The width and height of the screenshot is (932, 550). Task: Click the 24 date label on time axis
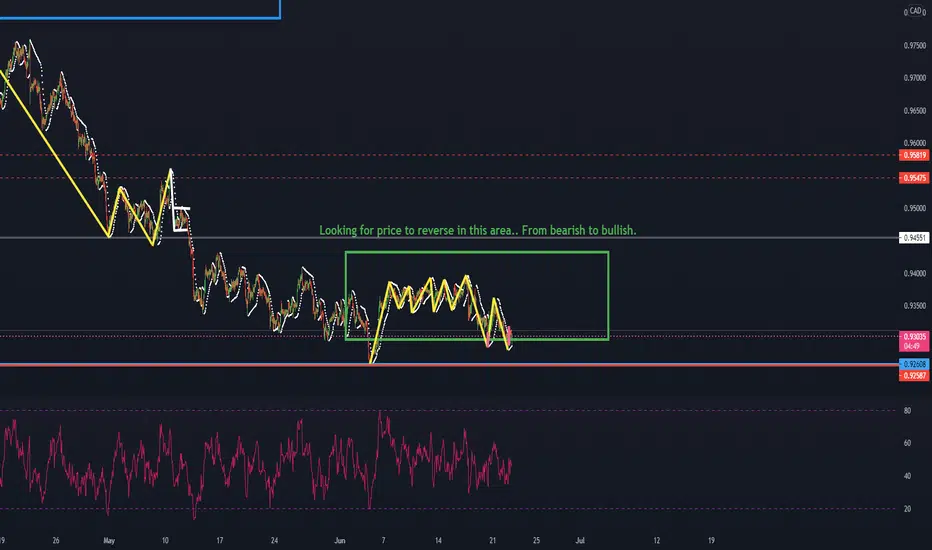tap(274, 540)
